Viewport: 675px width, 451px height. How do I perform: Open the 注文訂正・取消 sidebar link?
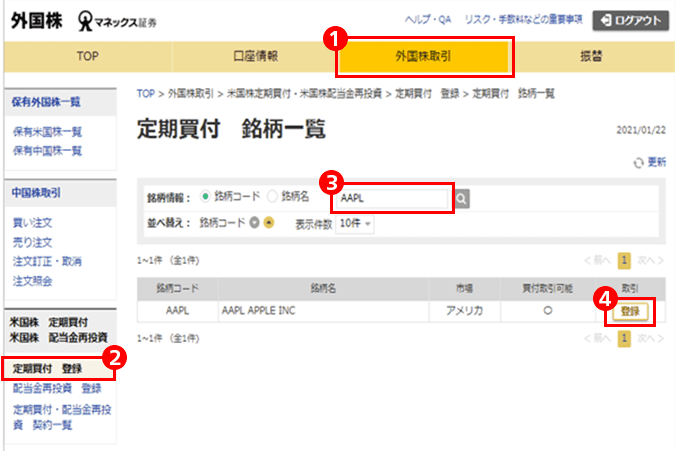tap(47, 261)
